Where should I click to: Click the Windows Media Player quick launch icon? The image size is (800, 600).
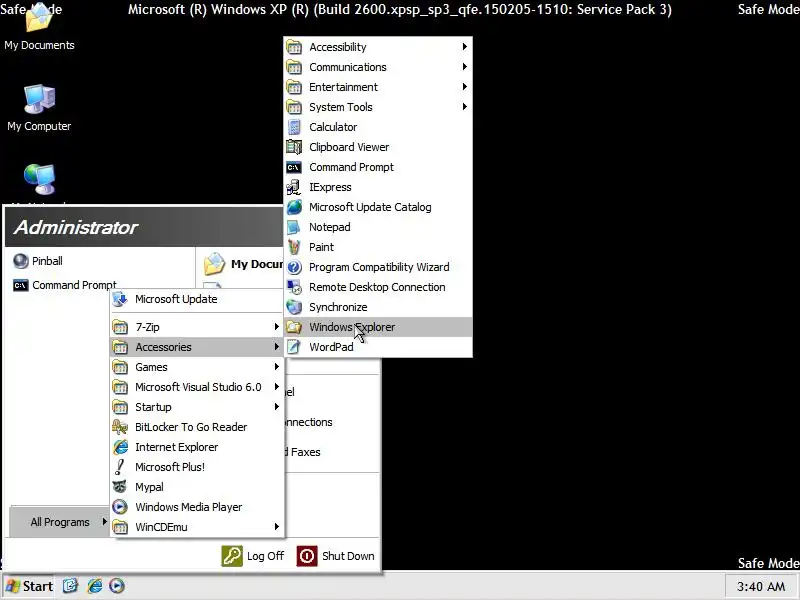coord(117,586)
